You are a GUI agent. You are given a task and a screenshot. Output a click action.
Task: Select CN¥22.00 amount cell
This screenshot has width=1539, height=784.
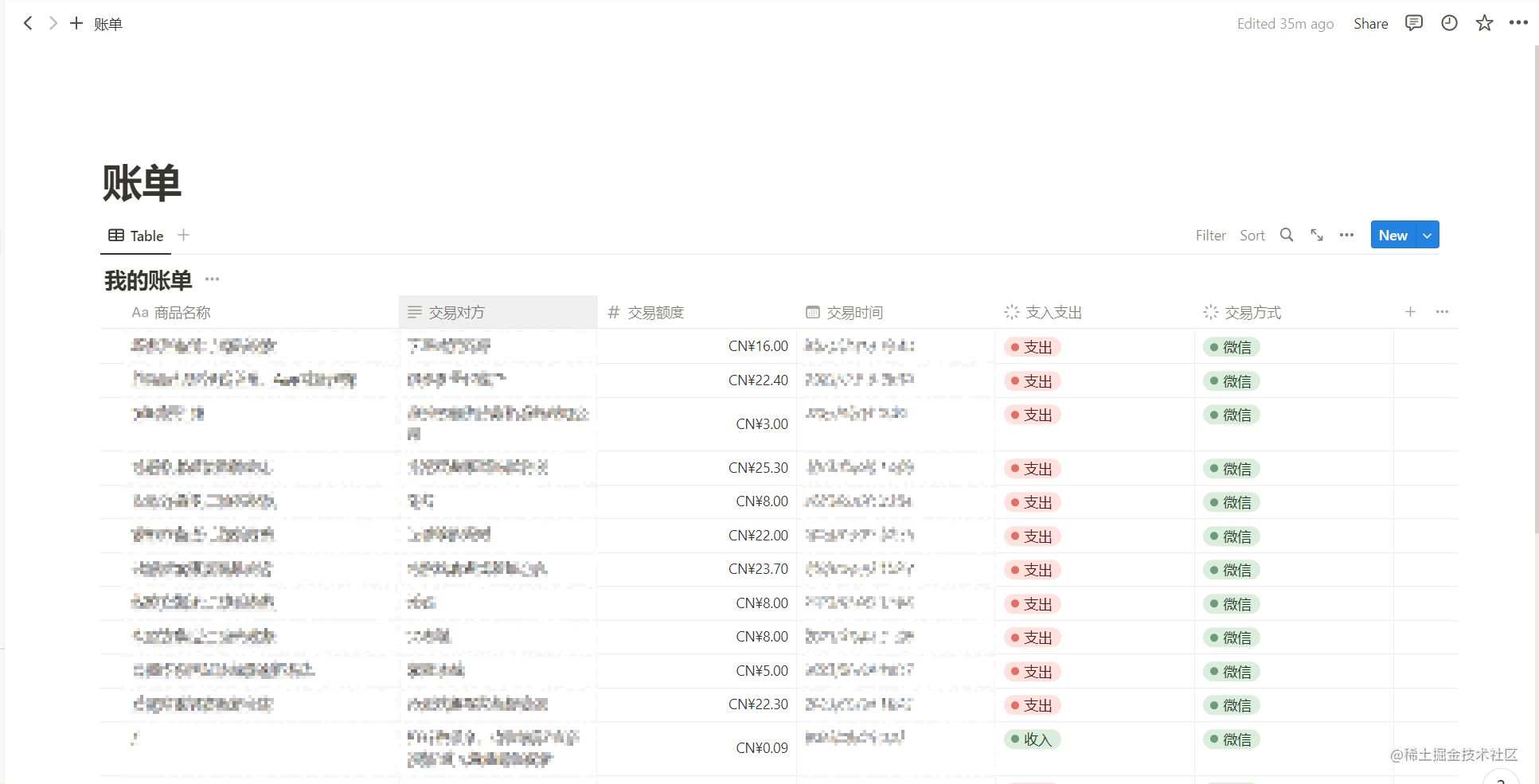click(697, 536)
